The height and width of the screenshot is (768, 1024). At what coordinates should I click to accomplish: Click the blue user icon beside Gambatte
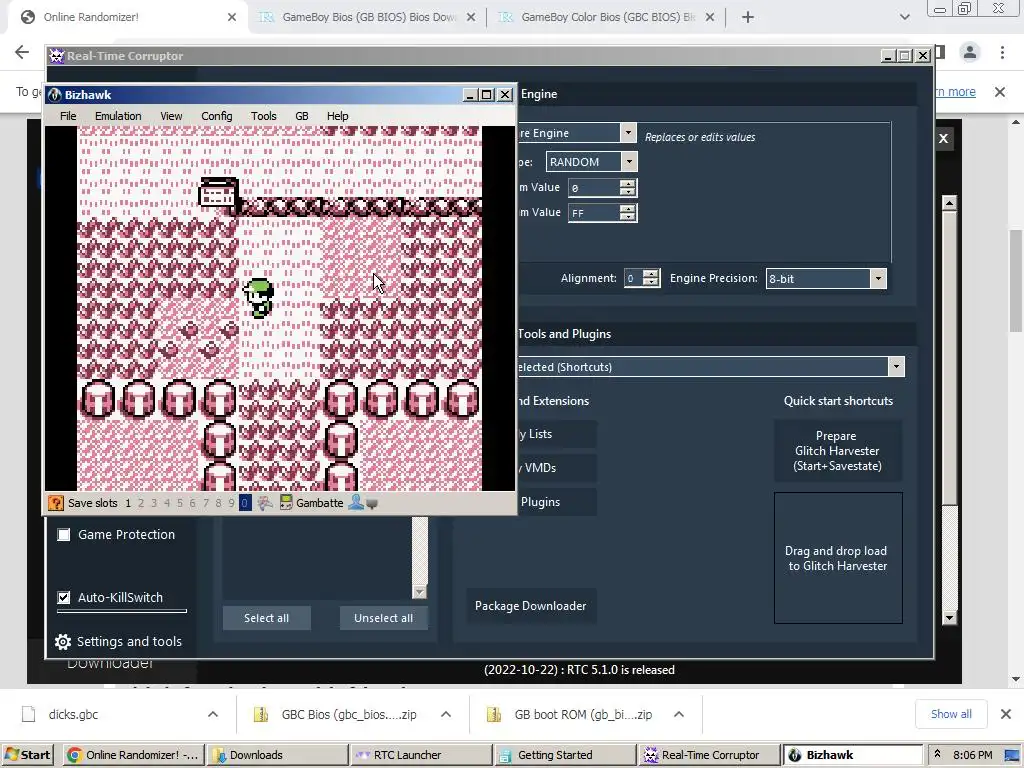pos(356,502)
